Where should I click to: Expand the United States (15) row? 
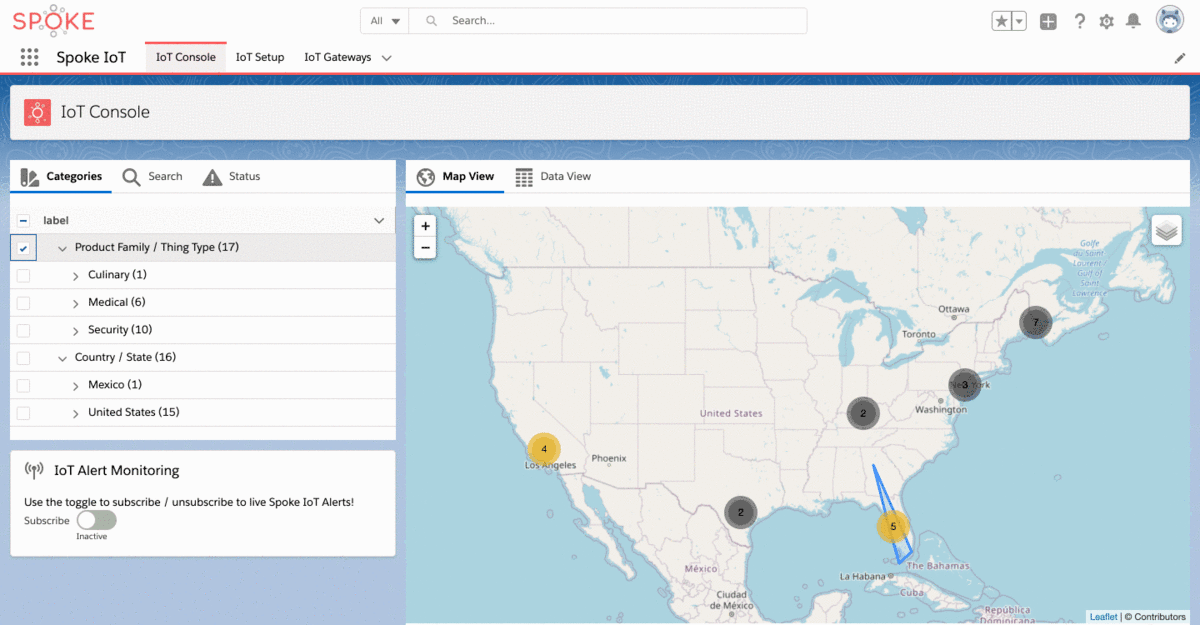(76, 413)
